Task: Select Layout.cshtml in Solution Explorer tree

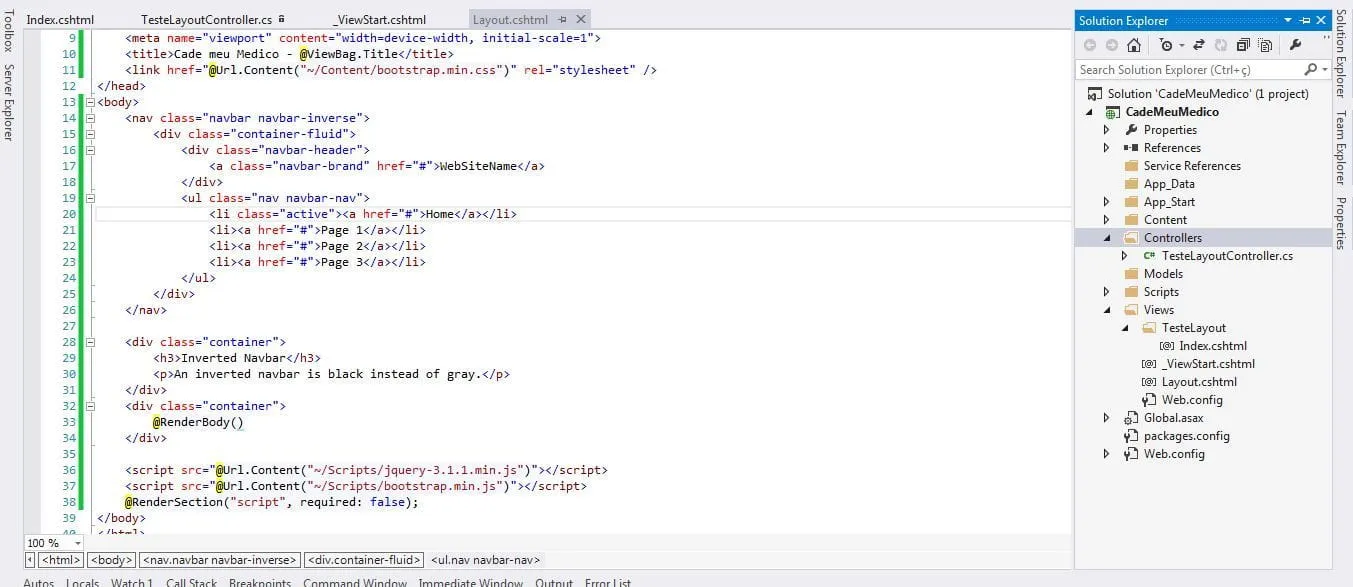Action: pyautogui.click(x=1199, y=382)
